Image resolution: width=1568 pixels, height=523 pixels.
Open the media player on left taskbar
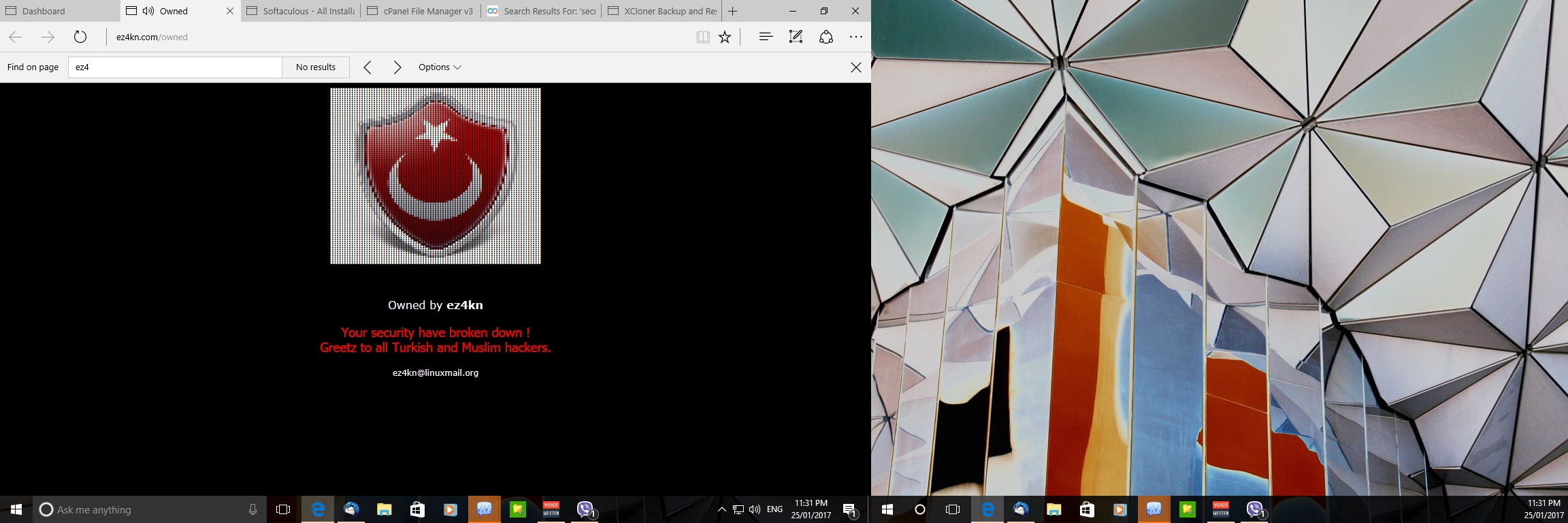click(451, 509)
